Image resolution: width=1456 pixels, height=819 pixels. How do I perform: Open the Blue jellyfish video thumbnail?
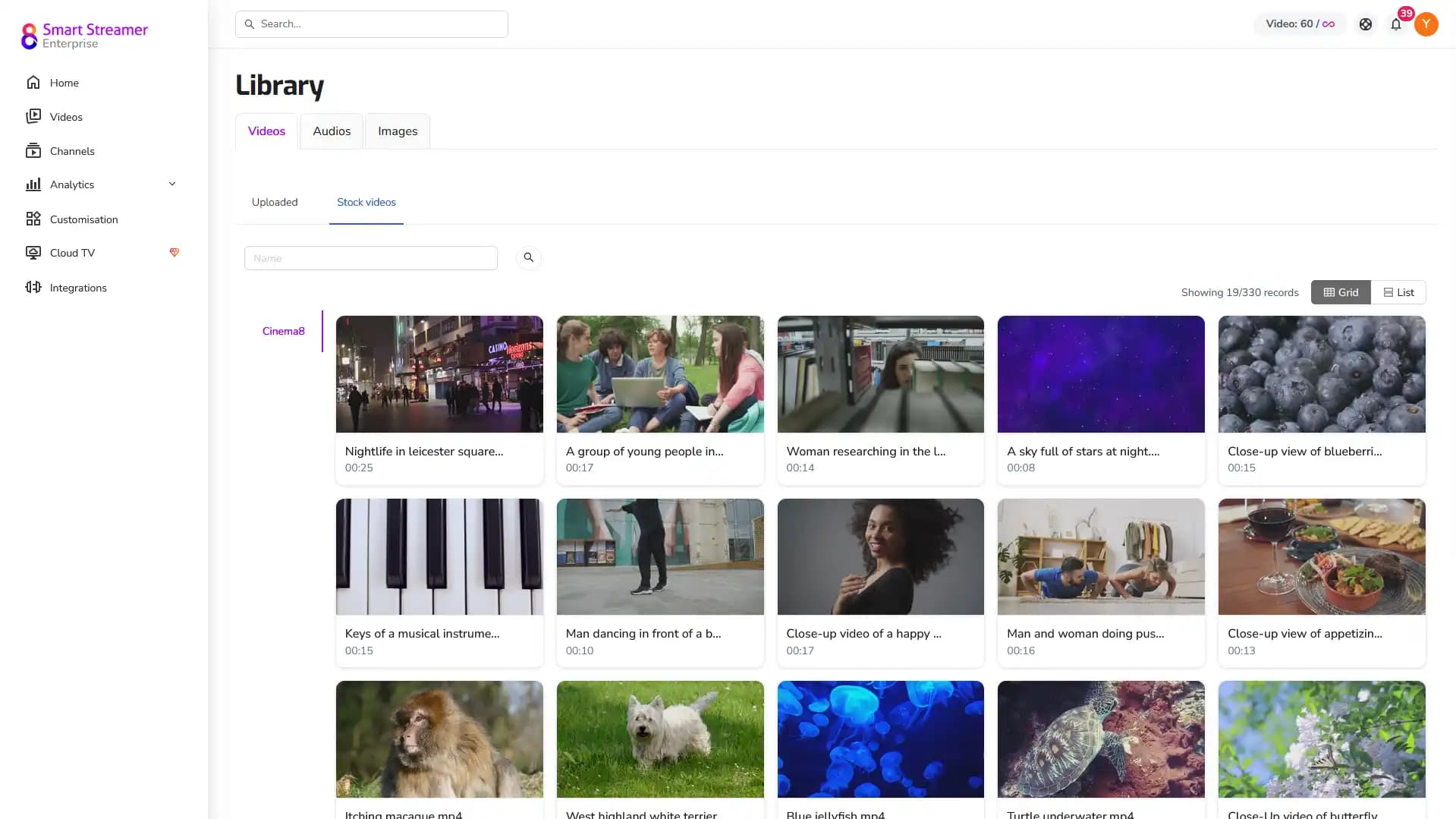click(x=880, y=739)
